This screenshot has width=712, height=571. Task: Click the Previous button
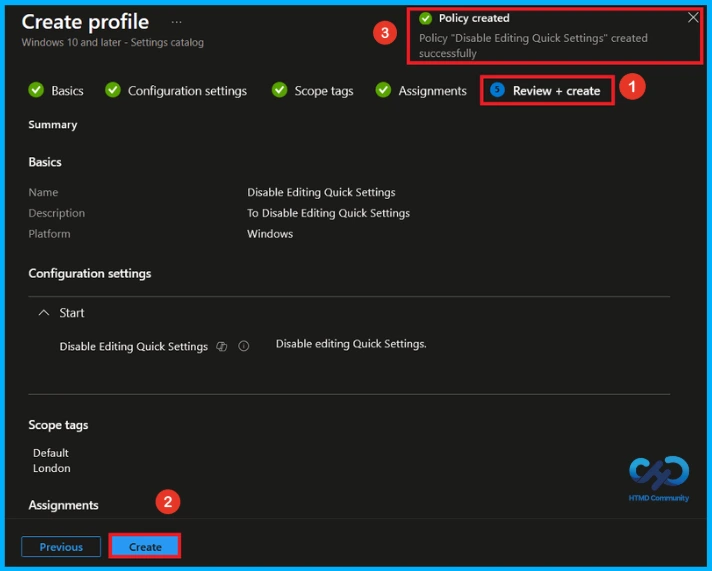pos(61,546)
